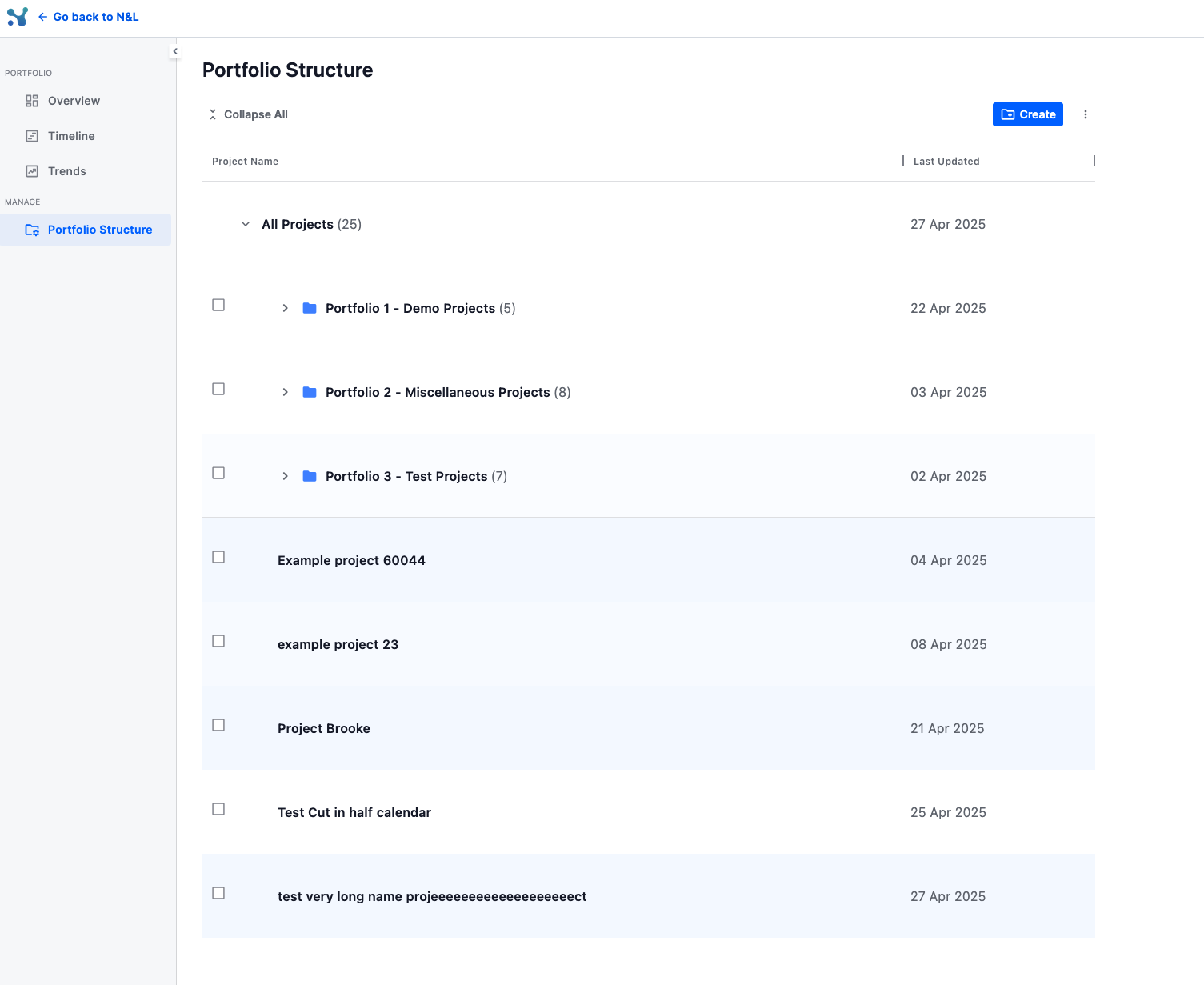Expand Portfolio 3 - Test Projects folder
Screen dimensions: 1204x985
[285, 476]
